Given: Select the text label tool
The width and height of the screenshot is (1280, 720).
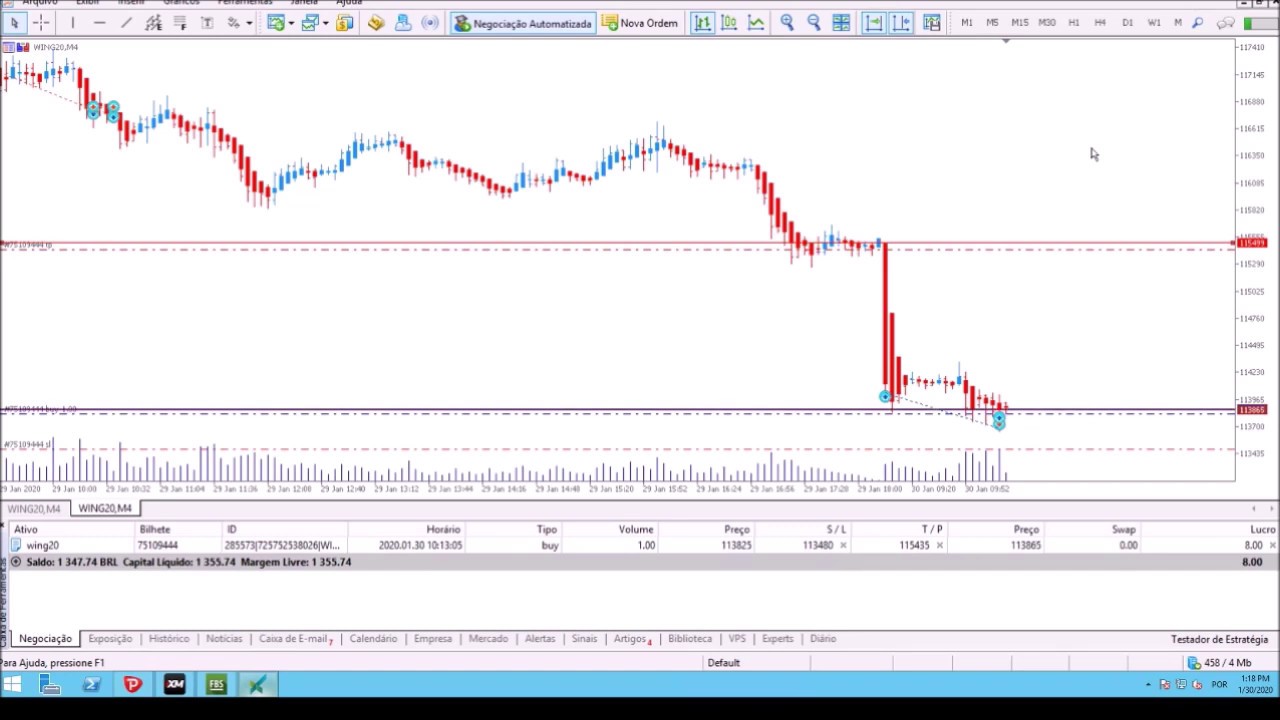Looking at the screenshot, I should [x=207, y=22].
